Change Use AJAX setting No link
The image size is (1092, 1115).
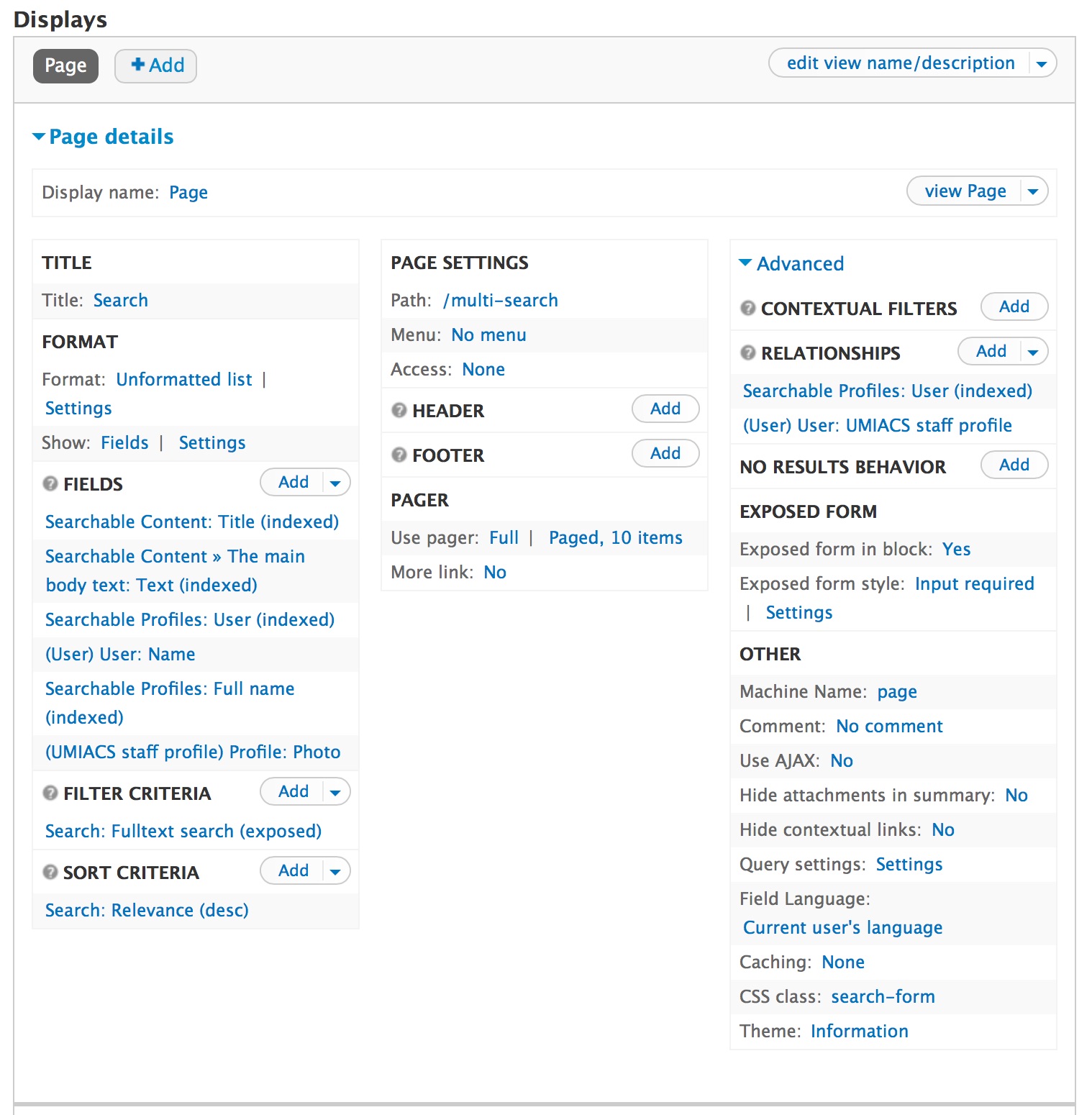842,760
